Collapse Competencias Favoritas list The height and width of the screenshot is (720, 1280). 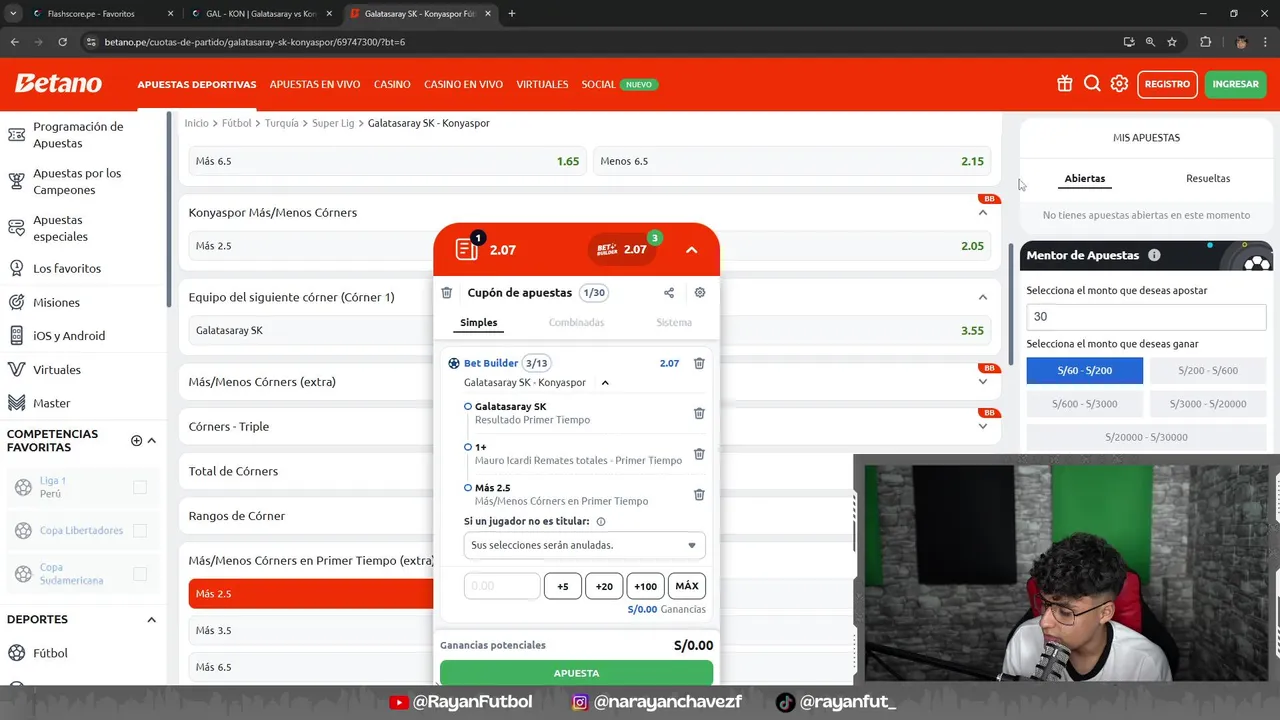[152, 441]
